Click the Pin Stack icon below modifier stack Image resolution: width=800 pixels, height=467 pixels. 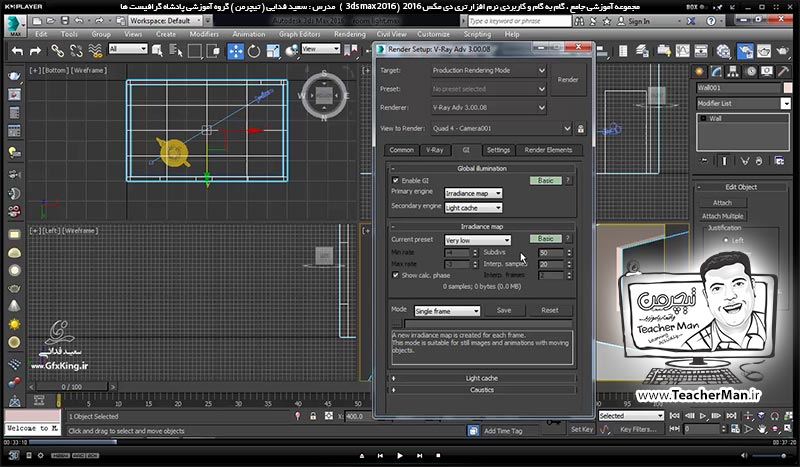click(704, 161)
